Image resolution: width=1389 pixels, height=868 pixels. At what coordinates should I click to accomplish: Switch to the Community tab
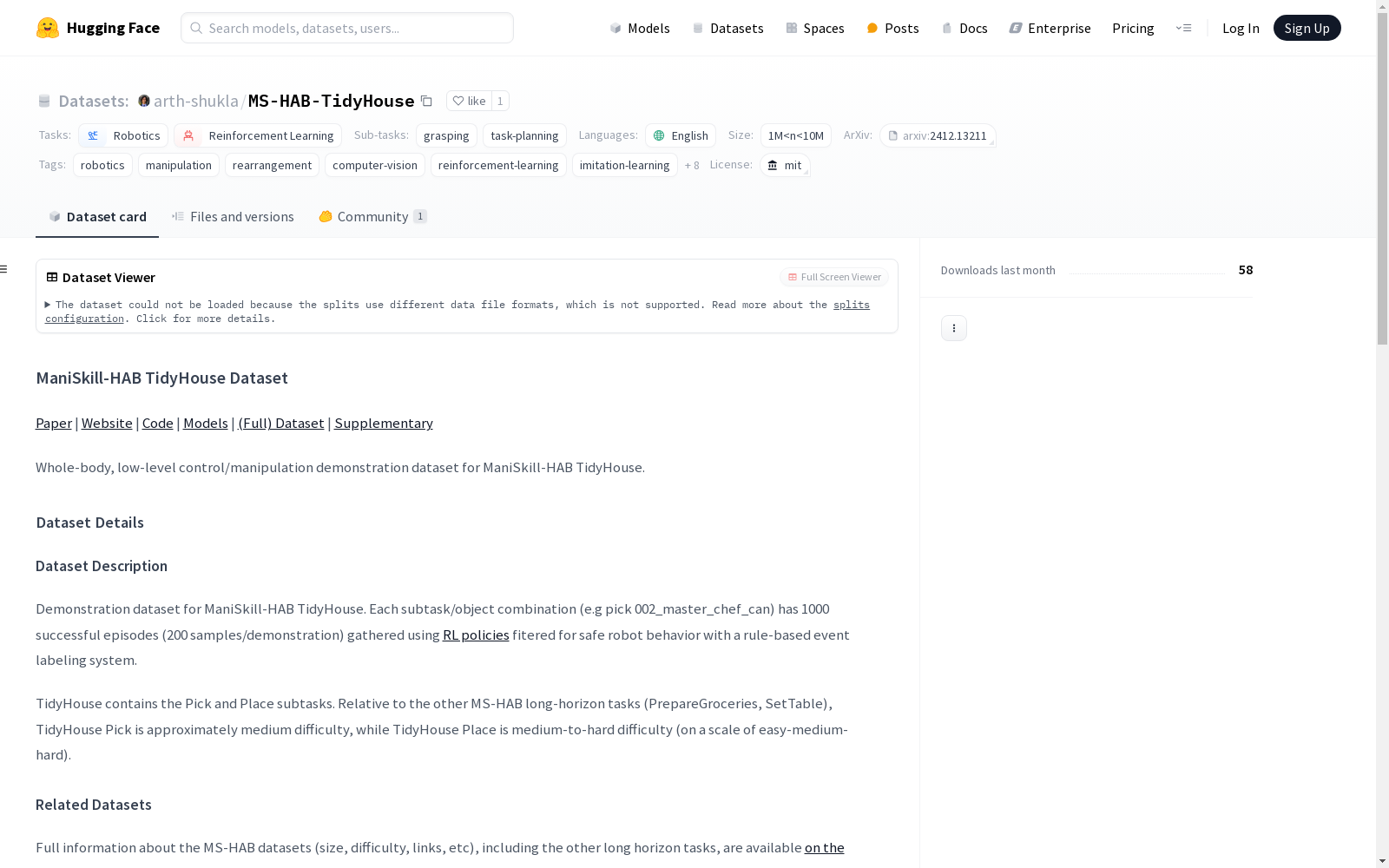(372, 217)
